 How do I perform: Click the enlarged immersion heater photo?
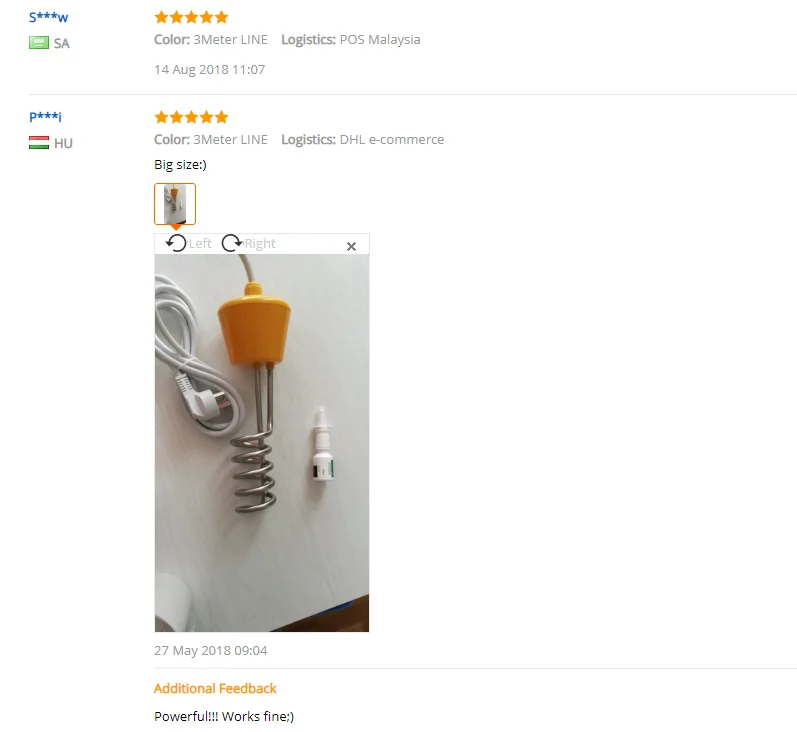coord(262,443)
